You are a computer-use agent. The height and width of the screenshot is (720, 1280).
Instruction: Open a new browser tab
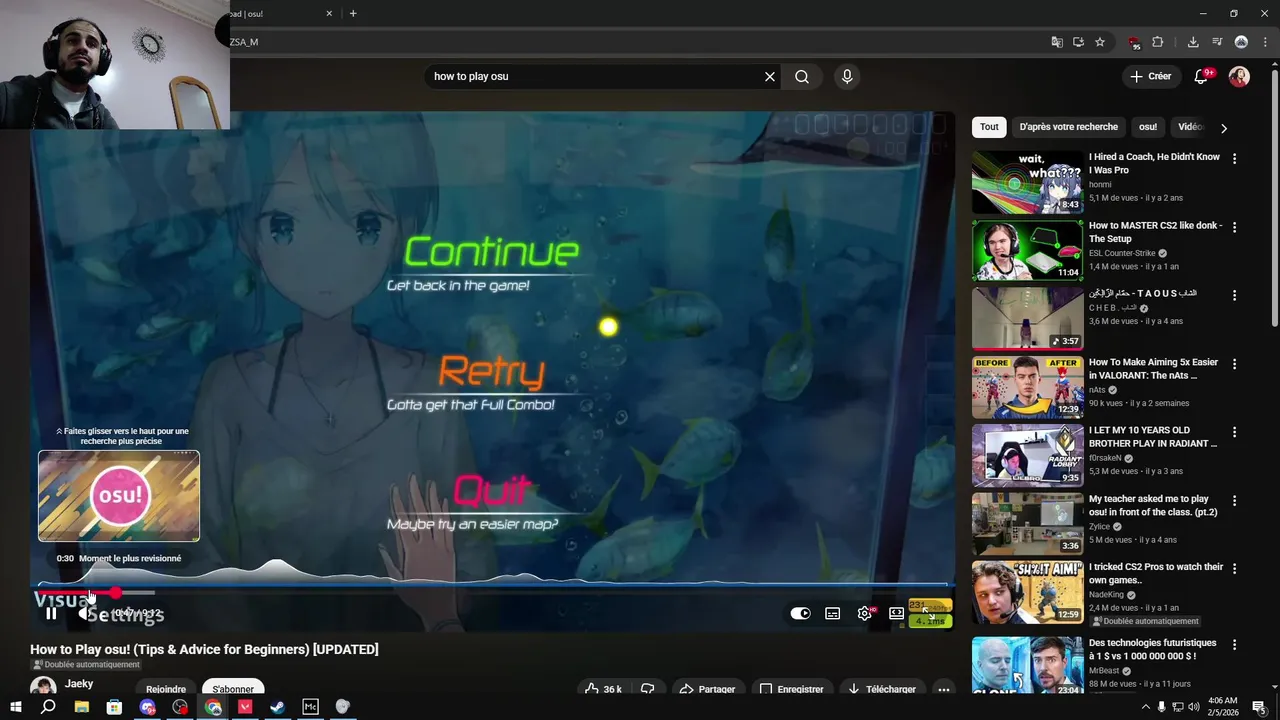coord(353,14)
